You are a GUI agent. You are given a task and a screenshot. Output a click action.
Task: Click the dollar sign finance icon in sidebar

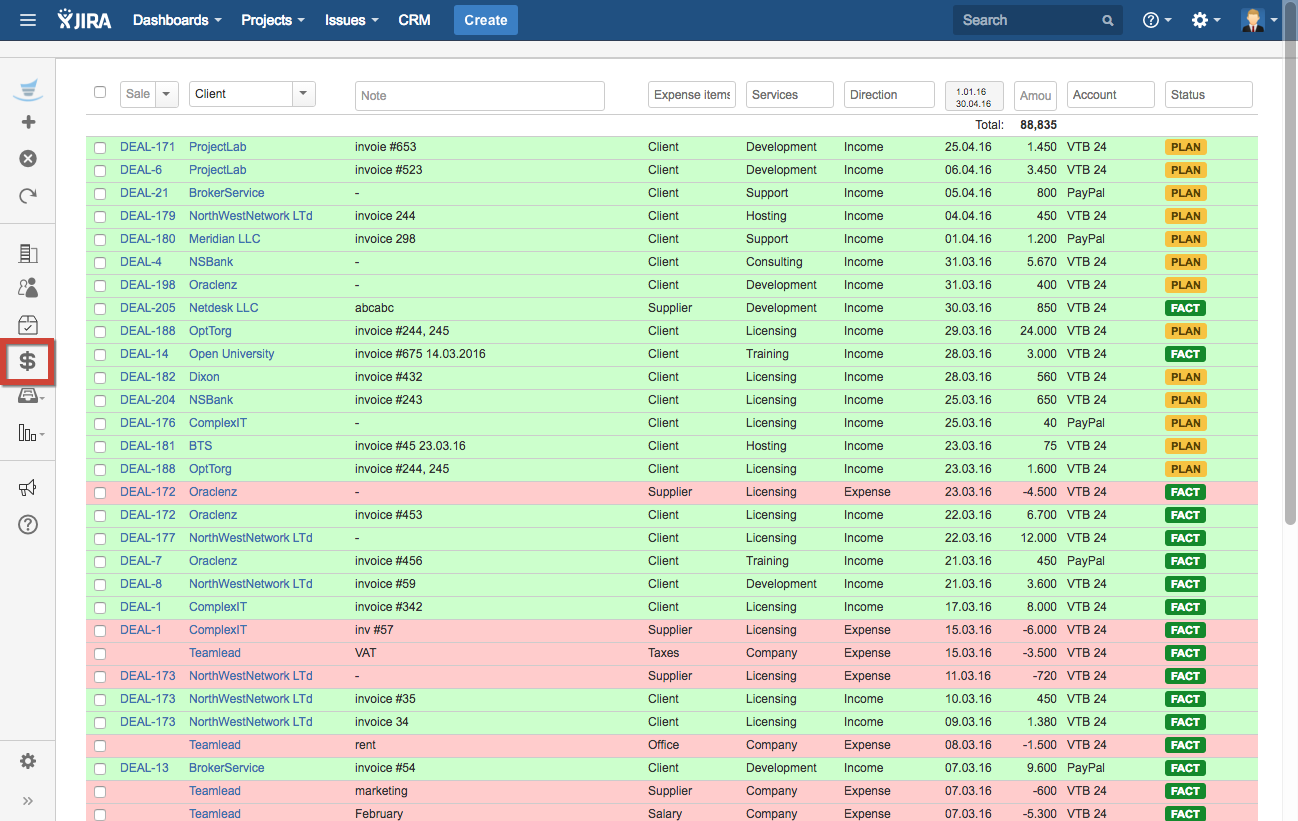point(28,361)
